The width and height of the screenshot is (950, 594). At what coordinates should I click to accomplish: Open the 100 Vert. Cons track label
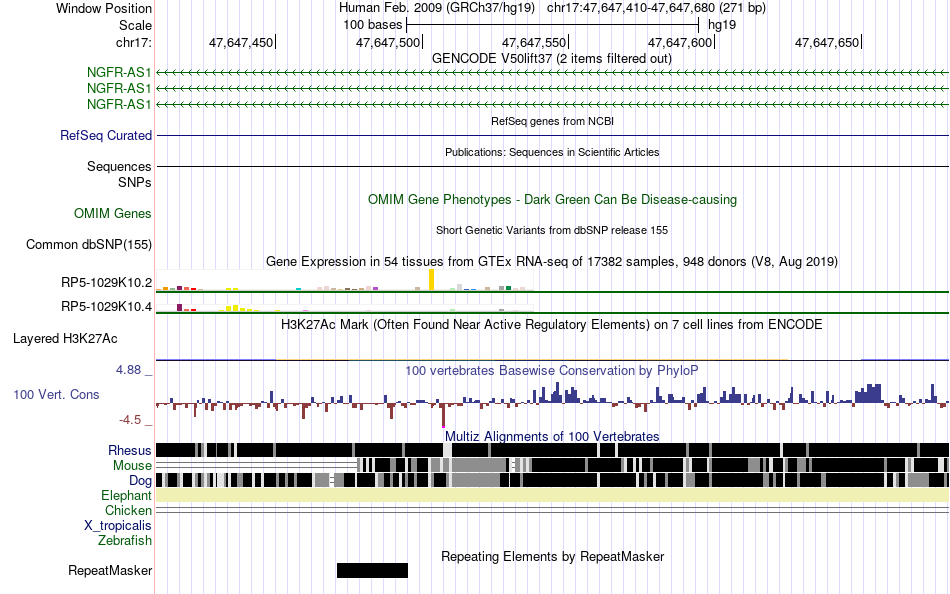coord(56,395)
